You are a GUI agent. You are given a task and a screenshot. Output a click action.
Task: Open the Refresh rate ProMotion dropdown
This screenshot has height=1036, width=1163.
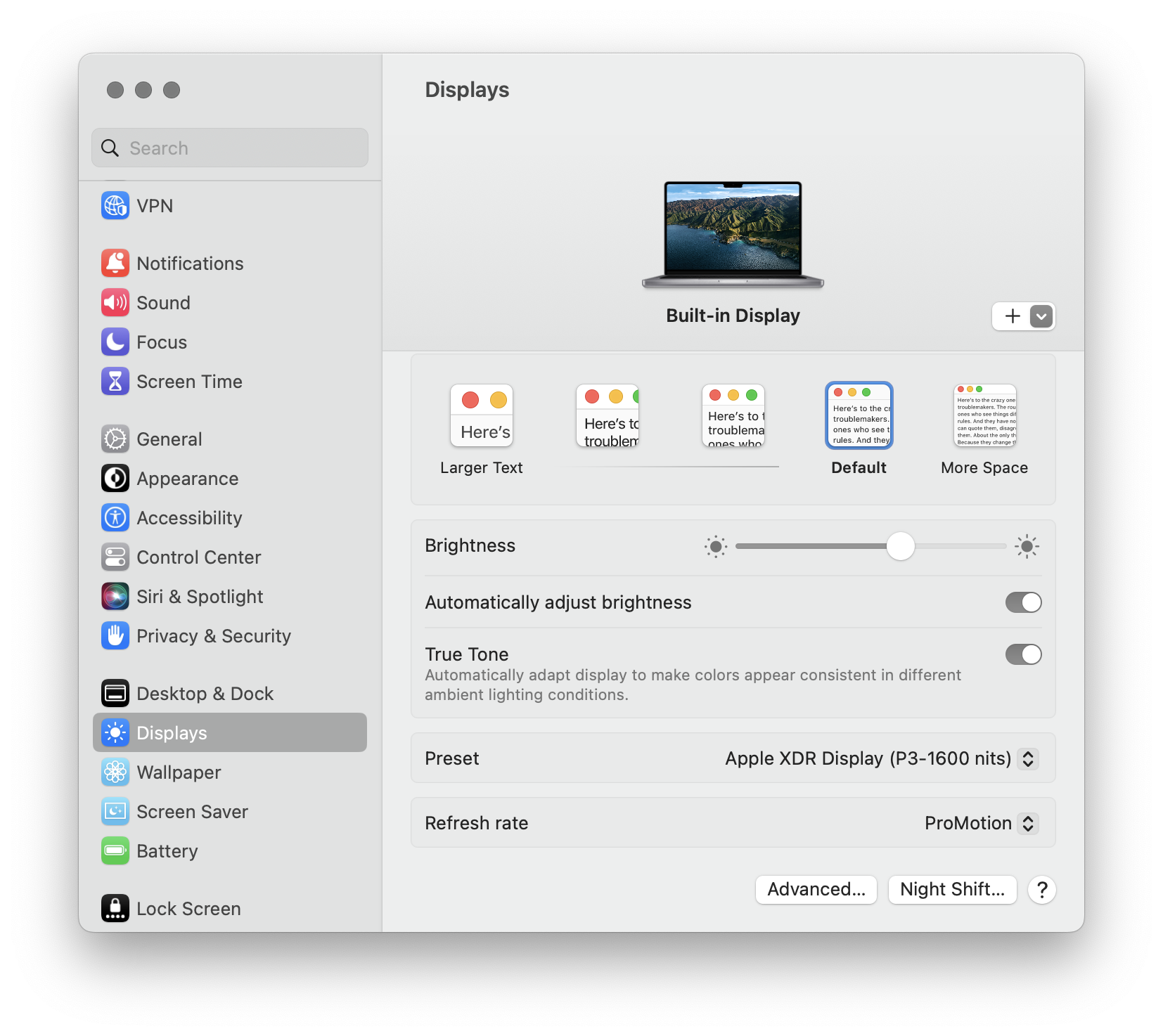click(x=1028, y=823)
